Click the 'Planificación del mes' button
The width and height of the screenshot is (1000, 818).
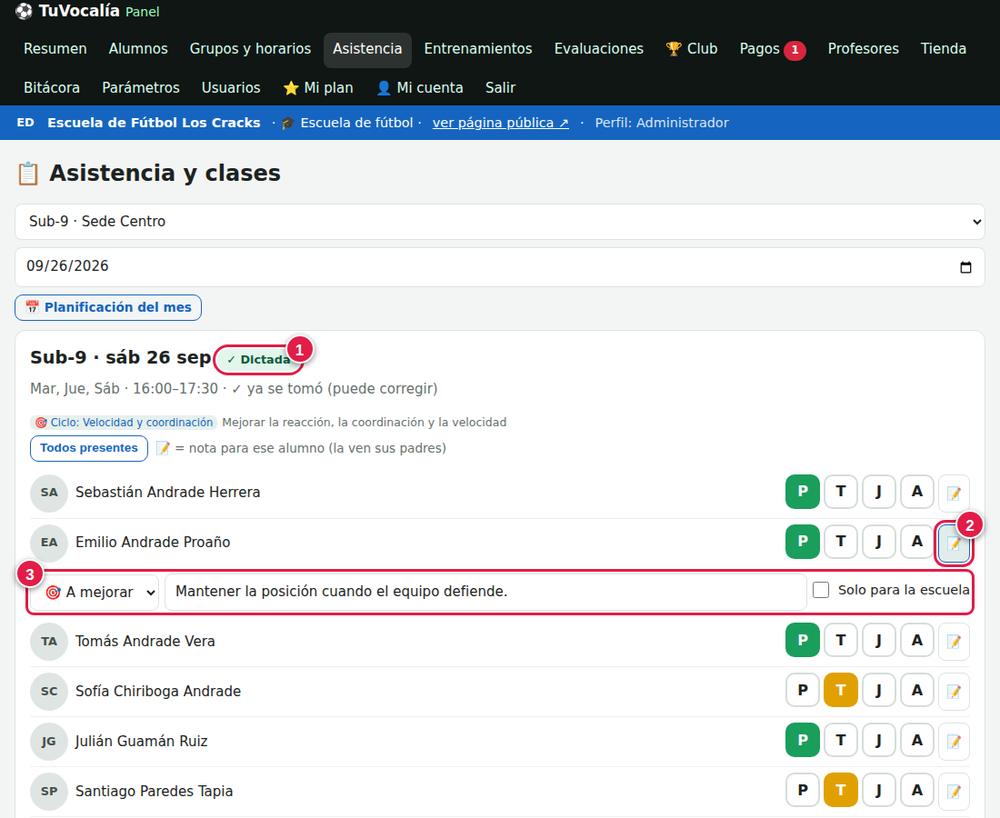tap(108, 307)
